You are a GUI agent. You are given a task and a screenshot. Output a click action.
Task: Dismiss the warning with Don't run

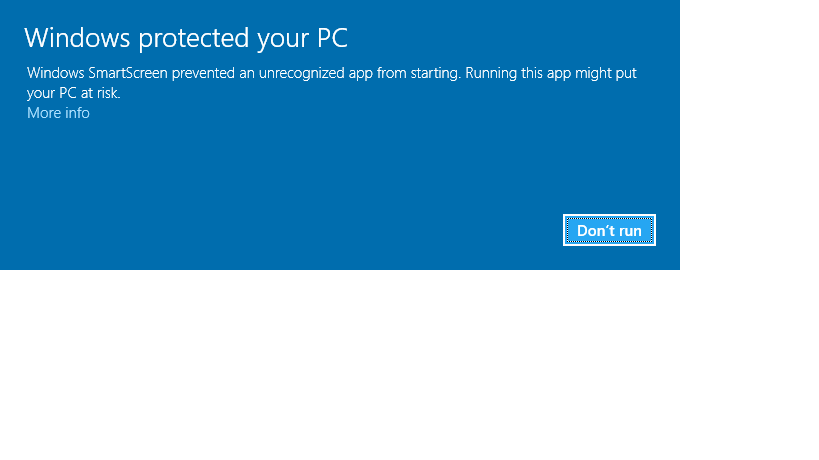click(x=609, y=231)
